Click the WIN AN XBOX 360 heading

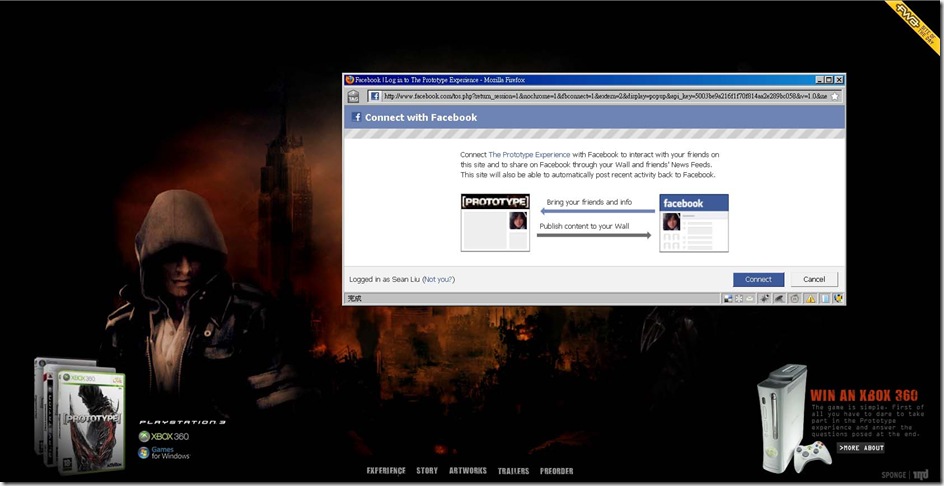863,396
